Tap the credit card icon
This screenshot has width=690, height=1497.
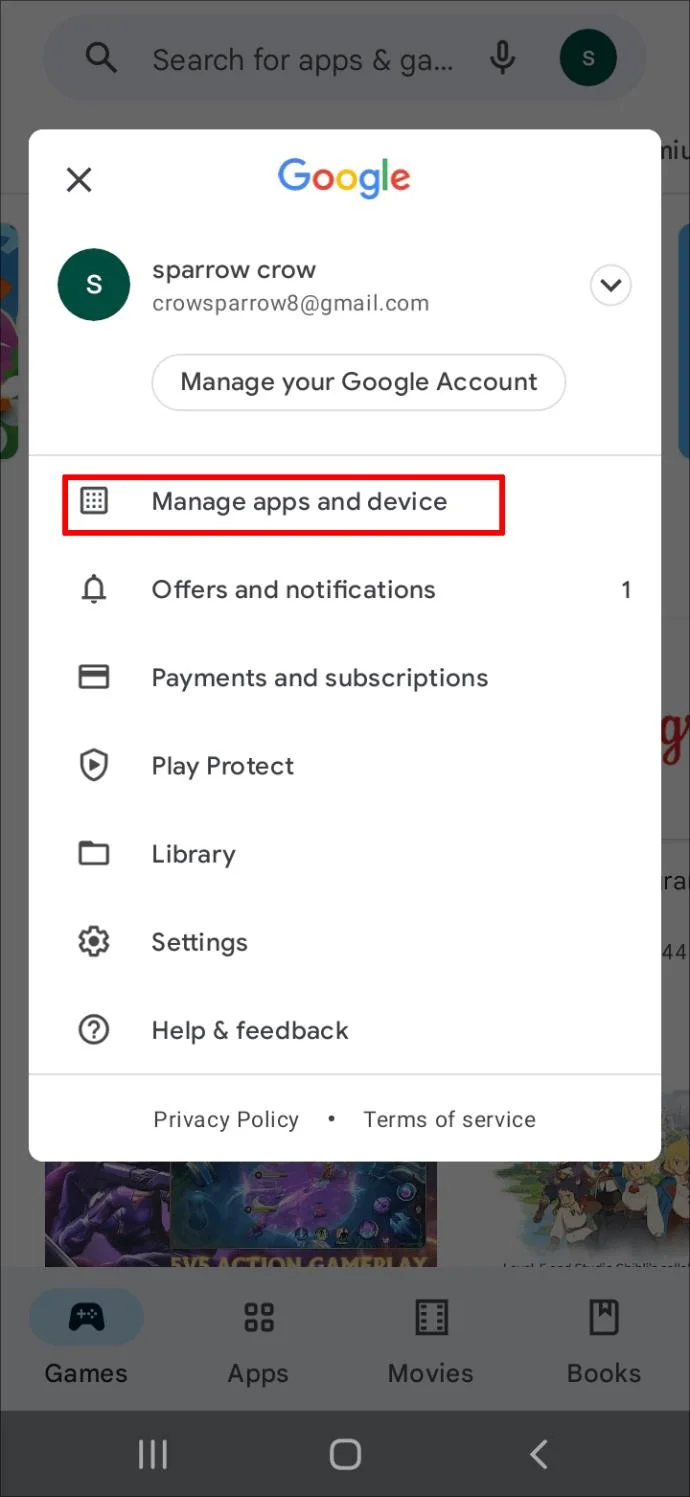(94, 677)
